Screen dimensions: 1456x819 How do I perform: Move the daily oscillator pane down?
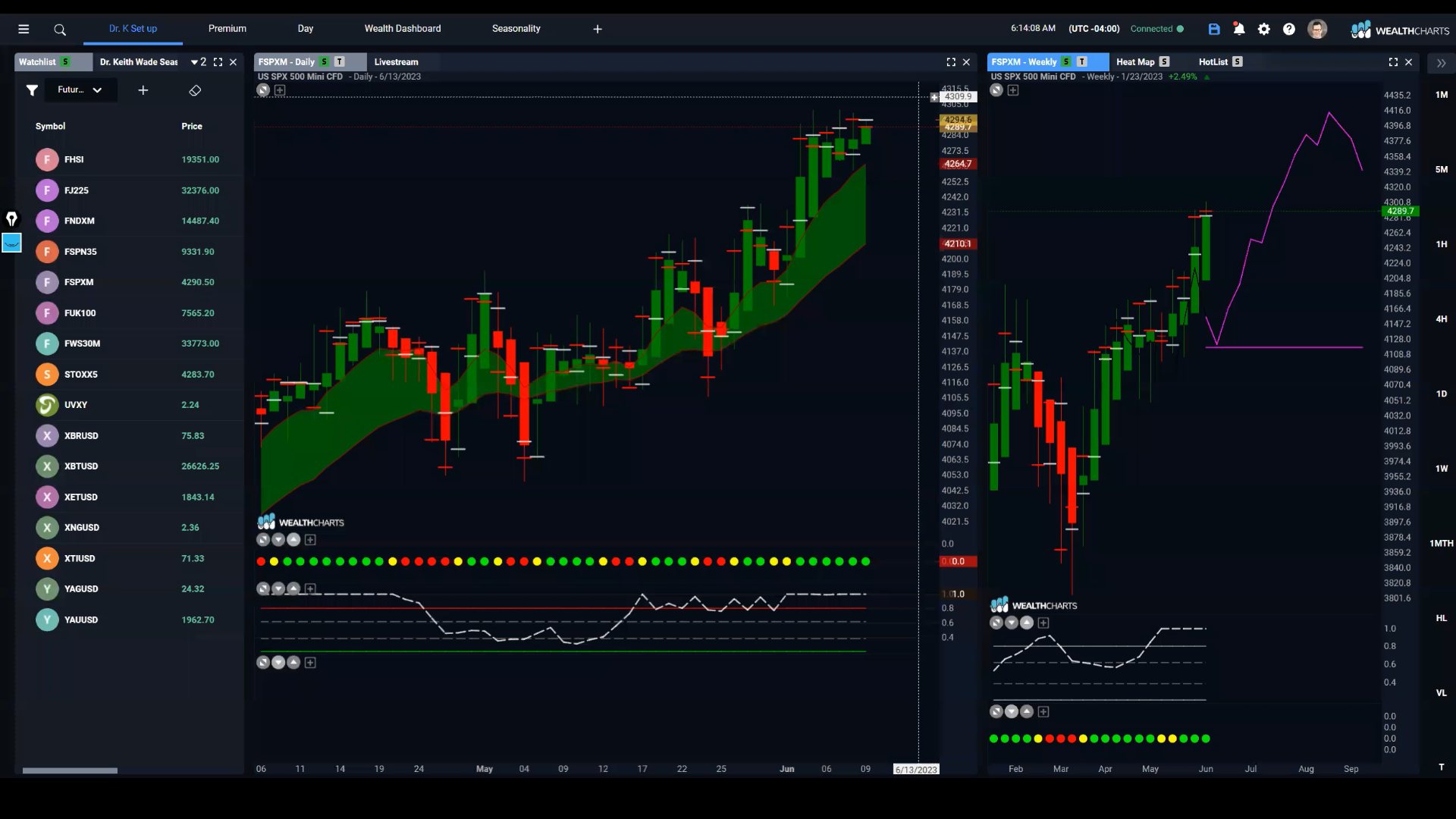278,588
